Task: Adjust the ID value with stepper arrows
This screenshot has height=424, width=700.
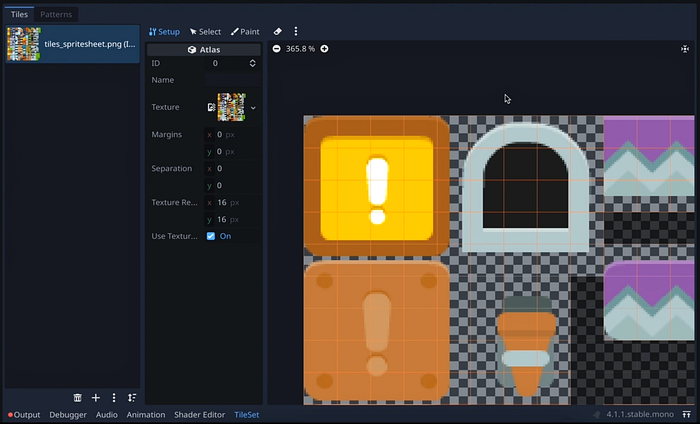Action: click(253, 63)
